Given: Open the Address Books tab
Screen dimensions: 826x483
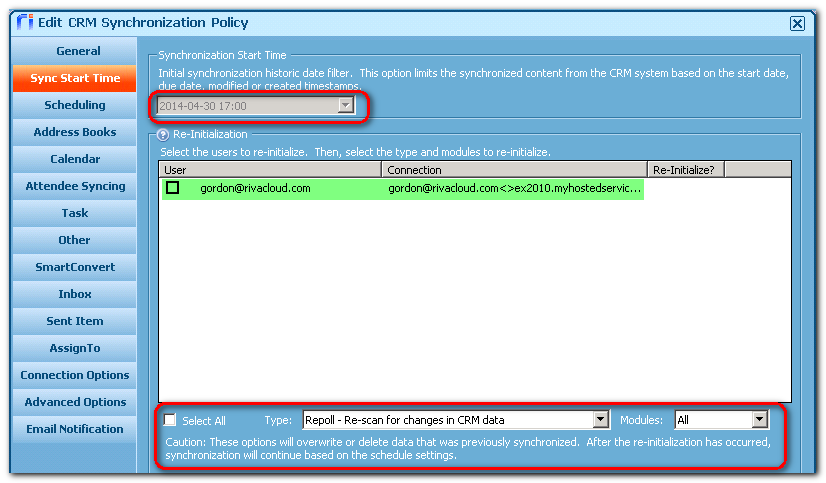Looking at the screenshot, I should 74,132.
